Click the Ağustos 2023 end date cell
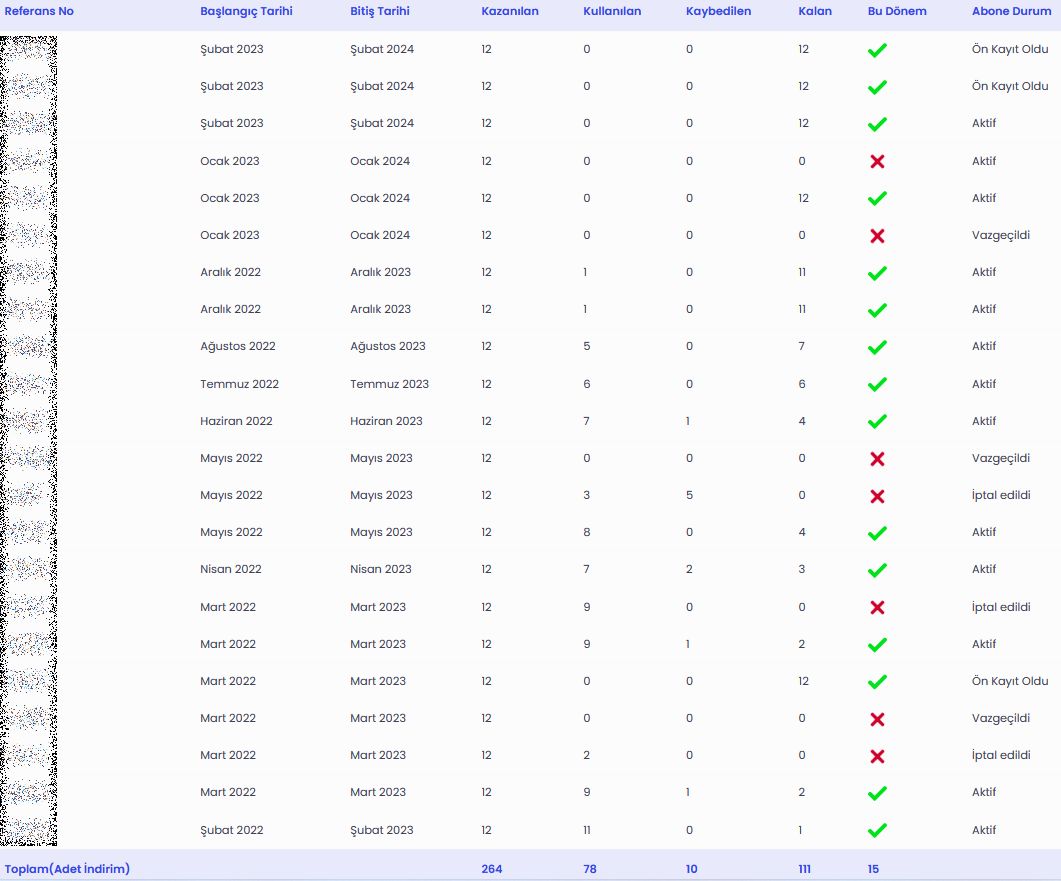 [388, 346]
